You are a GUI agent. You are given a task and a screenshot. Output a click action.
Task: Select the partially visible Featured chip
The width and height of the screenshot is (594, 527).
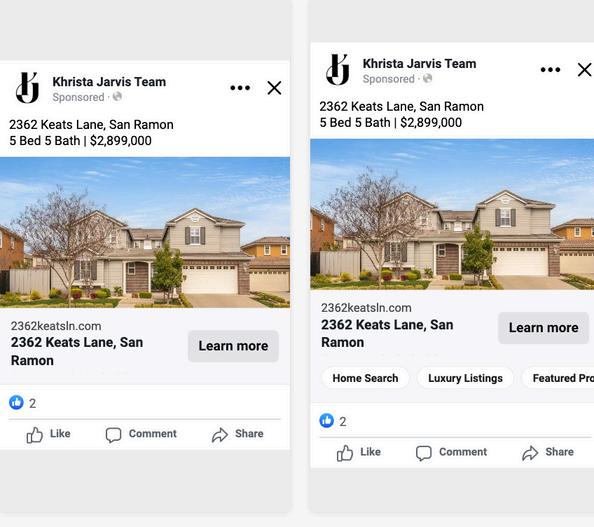tap(558, 378)
